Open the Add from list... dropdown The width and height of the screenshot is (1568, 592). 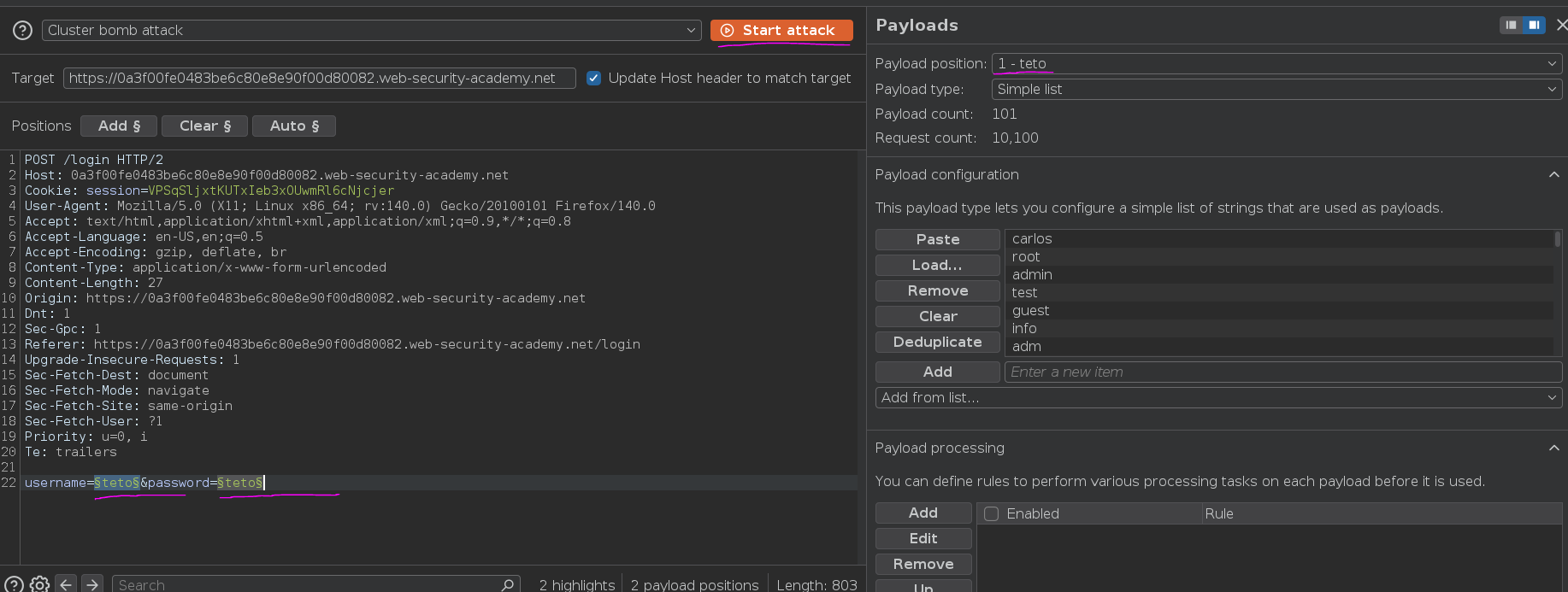pos(1218,398)
